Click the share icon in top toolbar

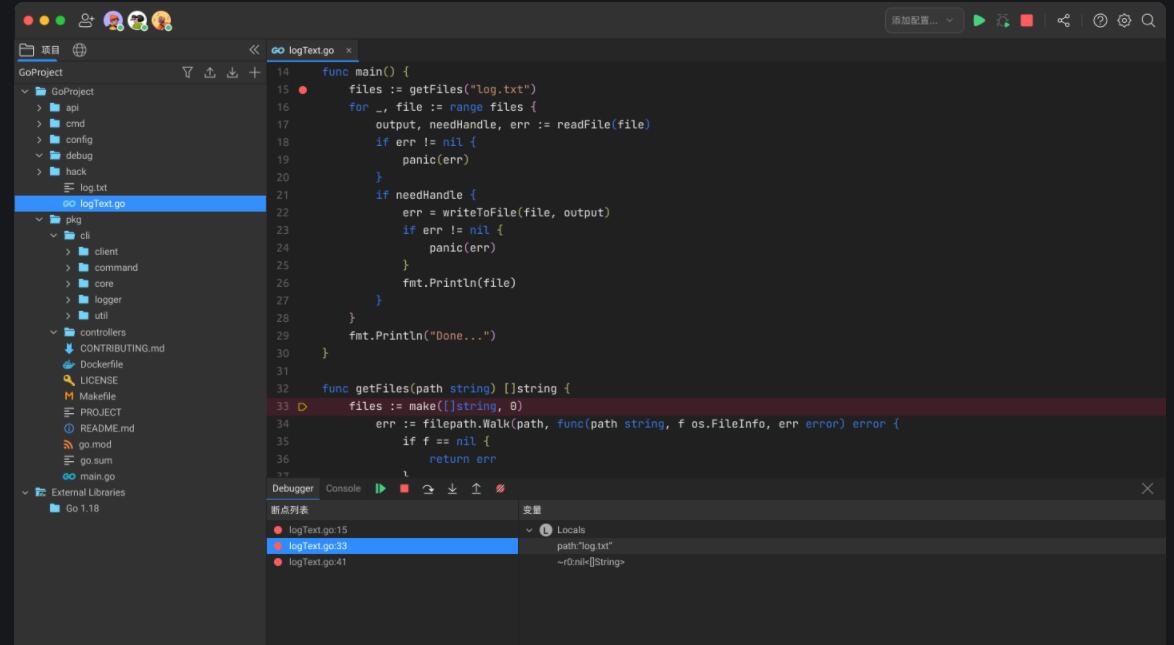(x=1063, y=20)
